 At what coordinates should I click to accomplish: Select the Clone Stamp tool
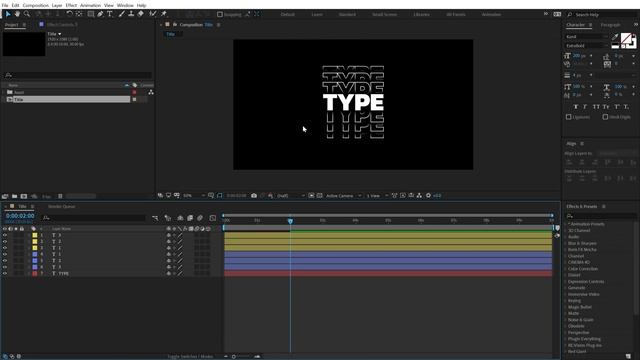coord(131,14)
